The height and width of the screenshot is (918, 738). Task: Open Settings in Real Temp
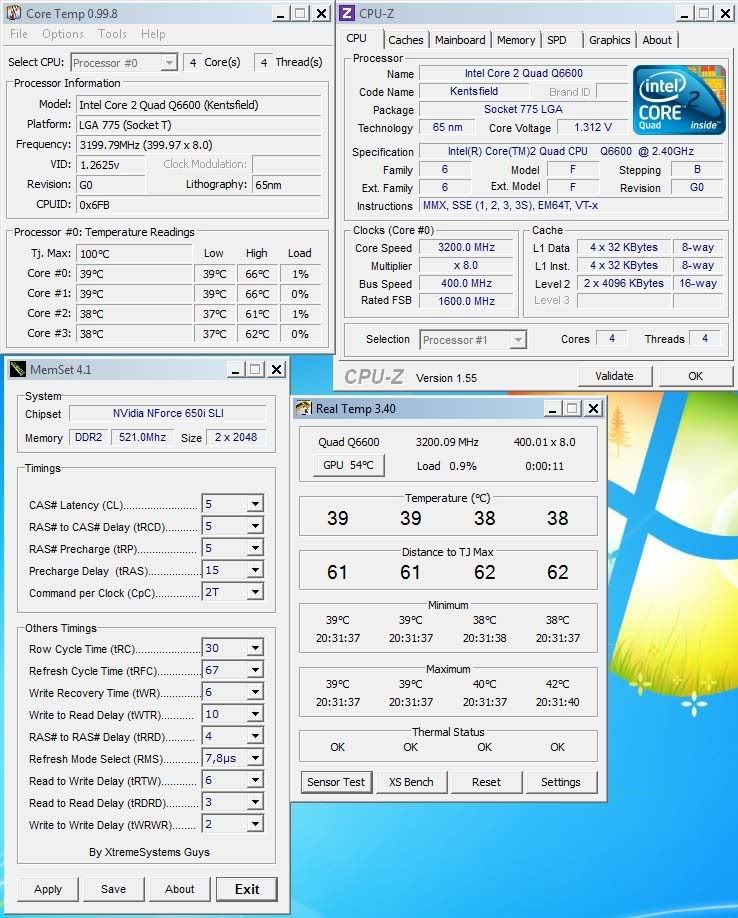pos(561,782)
